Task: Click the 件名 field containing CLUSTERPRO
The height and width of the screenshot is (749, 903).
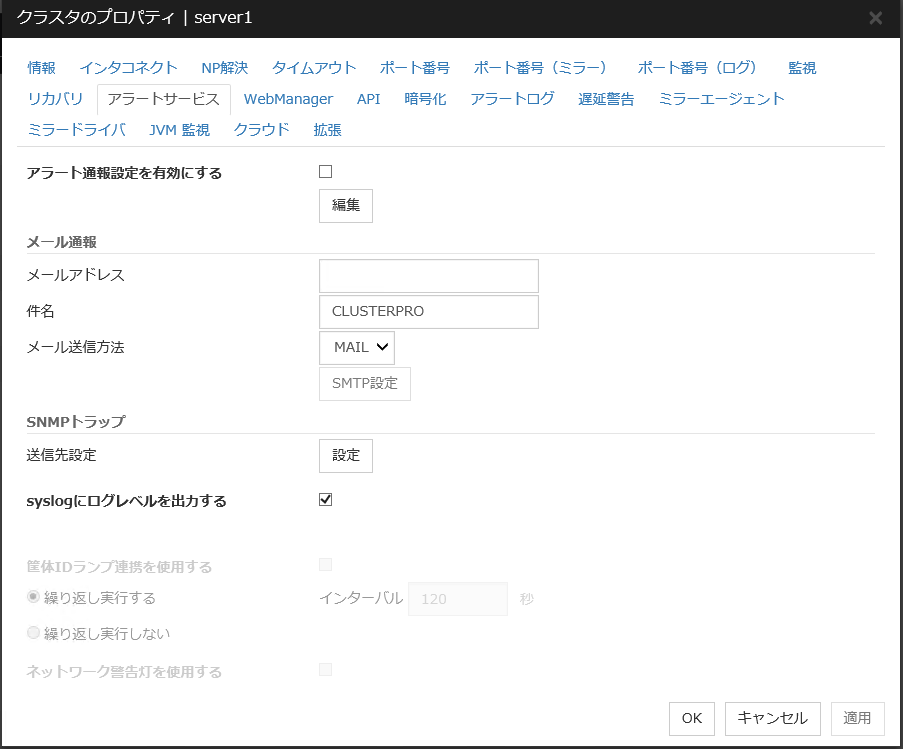Action: tap(428, 311)
